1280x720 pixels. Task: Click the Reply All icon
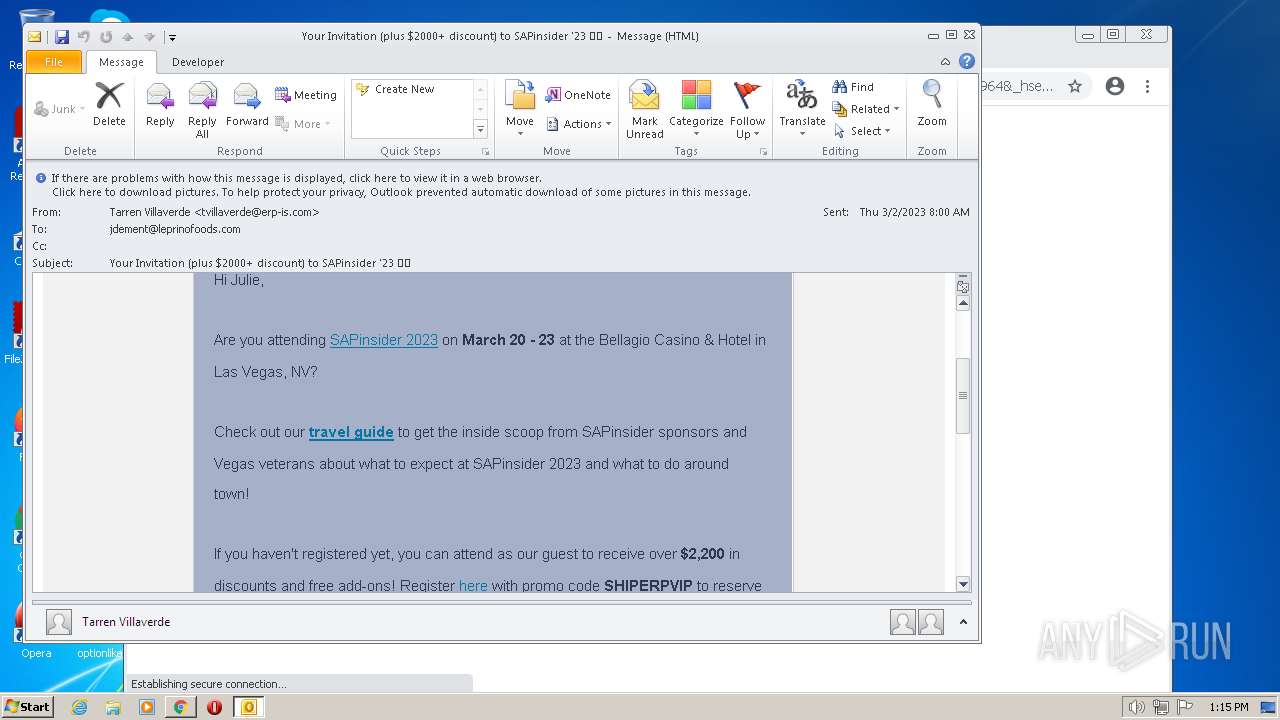coord(202,109)
